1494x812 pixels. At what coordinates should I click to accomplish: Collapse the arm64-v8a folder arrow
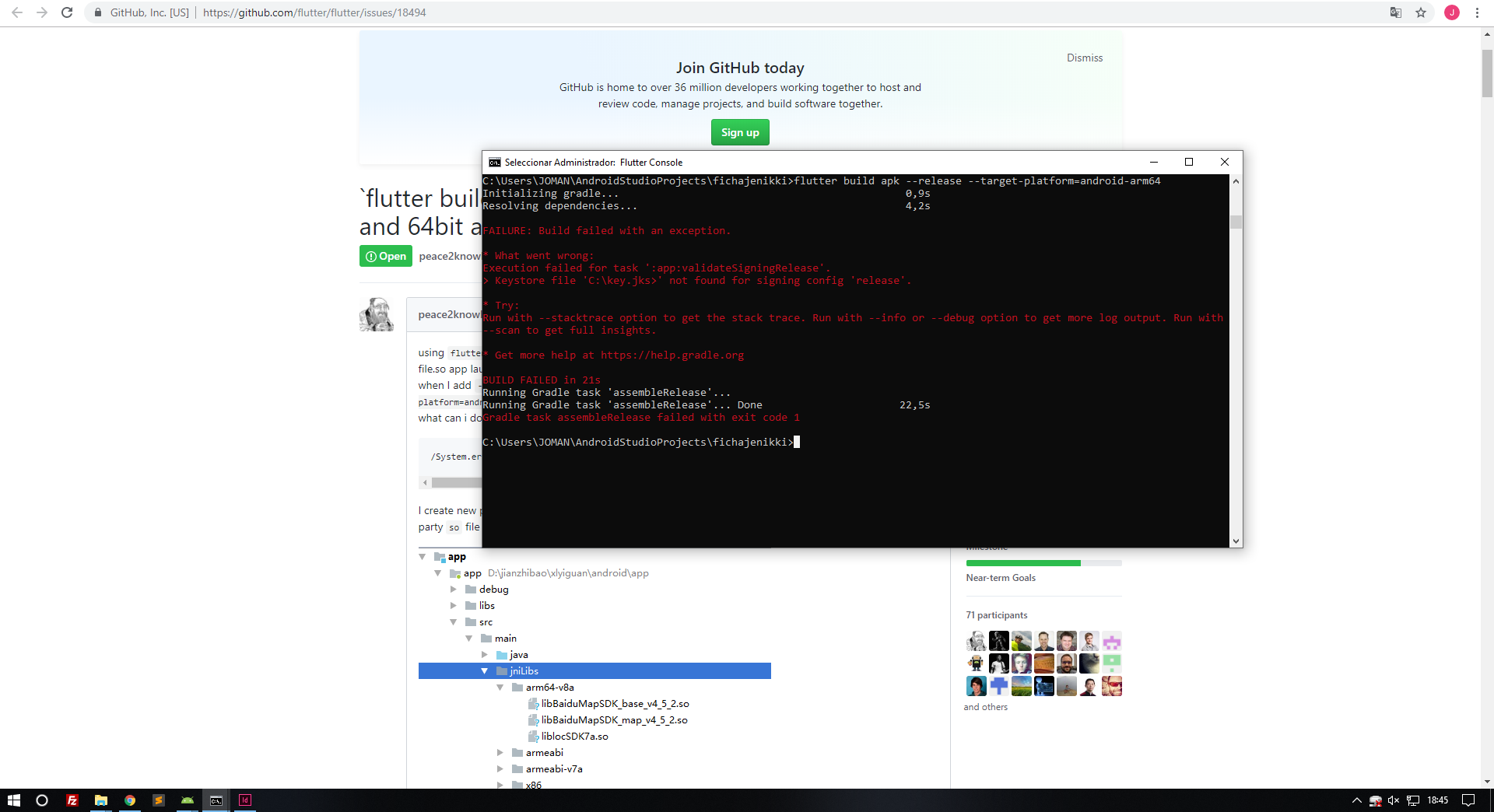pyautogui.click(x=500, y=688)
